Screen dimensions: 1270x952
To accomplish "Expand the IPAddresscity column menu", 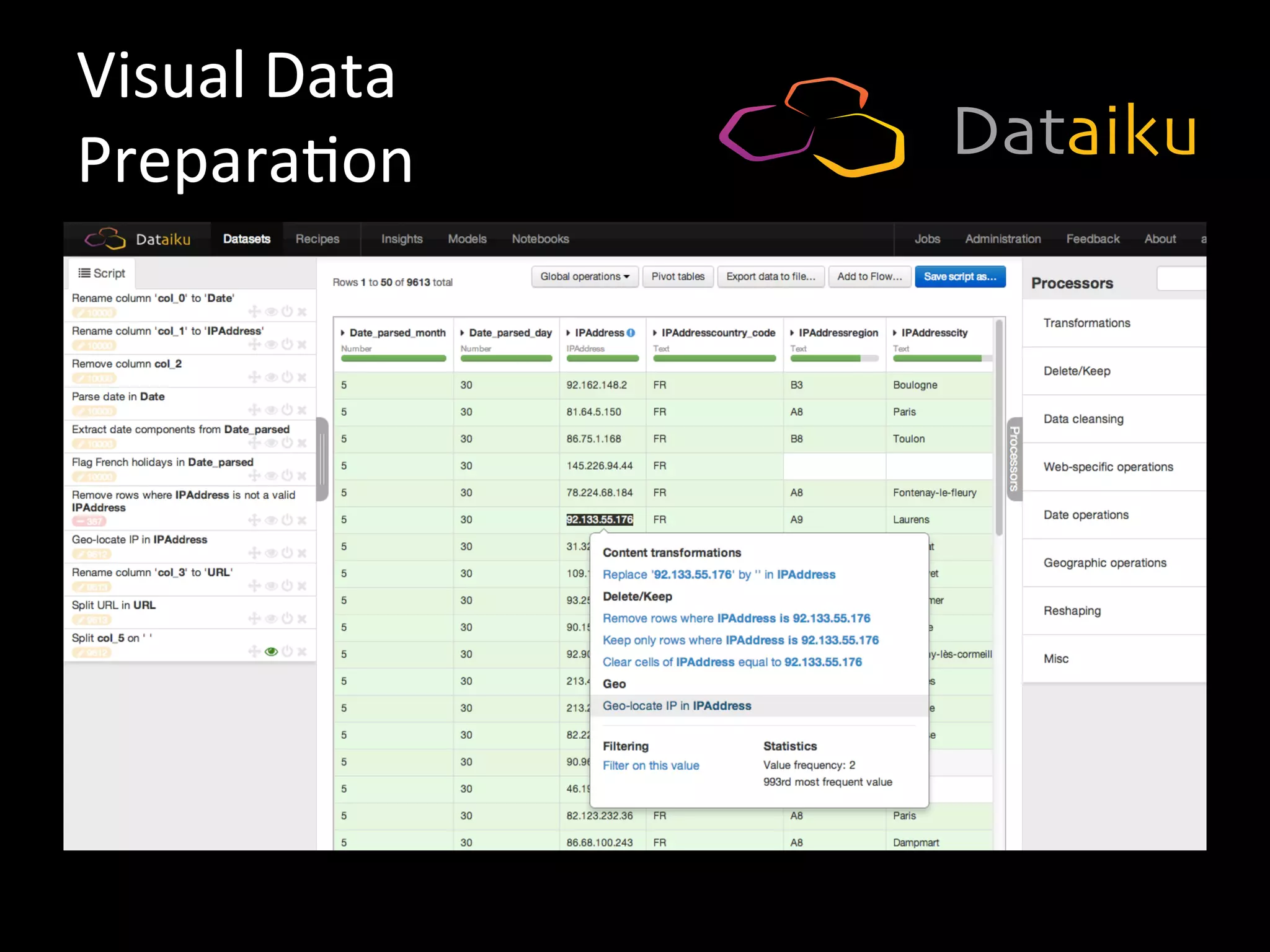I will pos(895,333).
